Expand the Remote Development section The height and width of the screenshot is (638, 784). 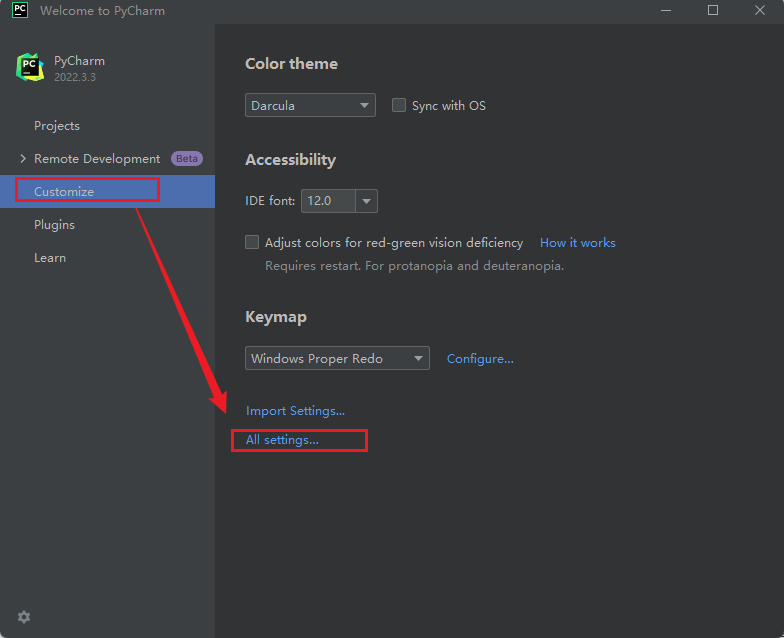point(22,158)
